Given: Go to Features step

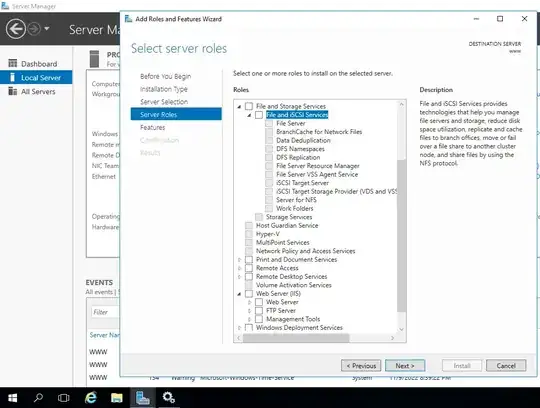Looking at the screenshot, I should tap(153, 127).
